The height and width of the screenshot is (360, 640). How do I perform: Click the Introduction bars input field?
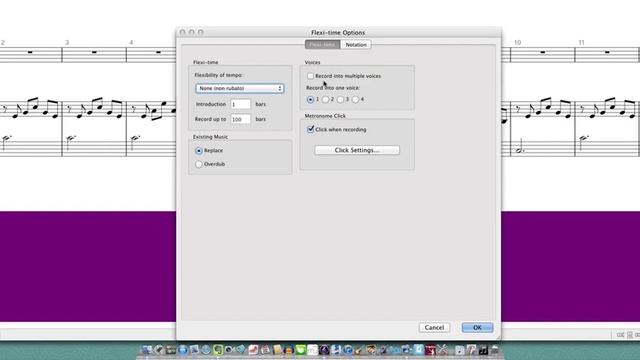point(240,104)
